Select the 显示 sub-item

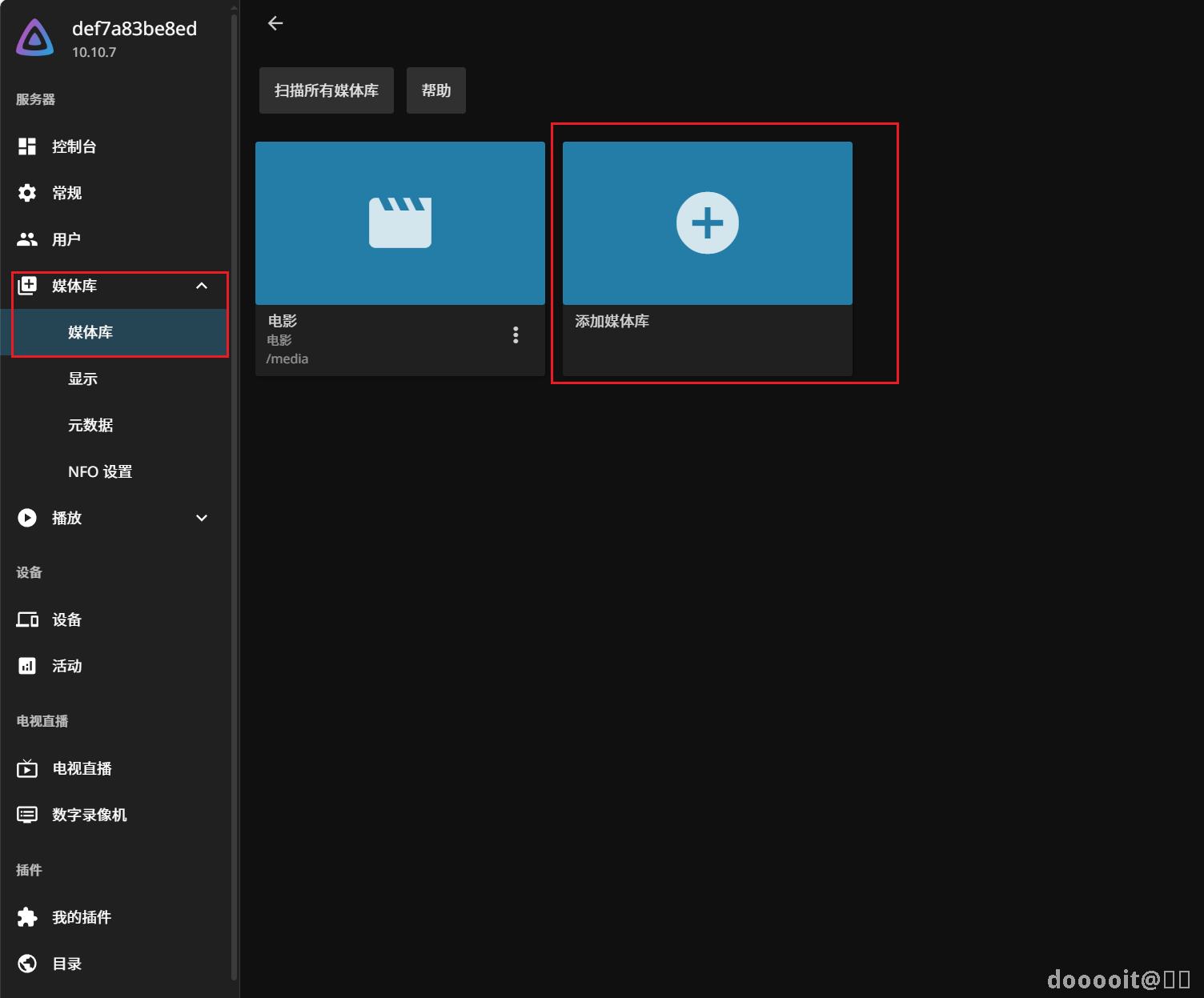pos(114,379)
